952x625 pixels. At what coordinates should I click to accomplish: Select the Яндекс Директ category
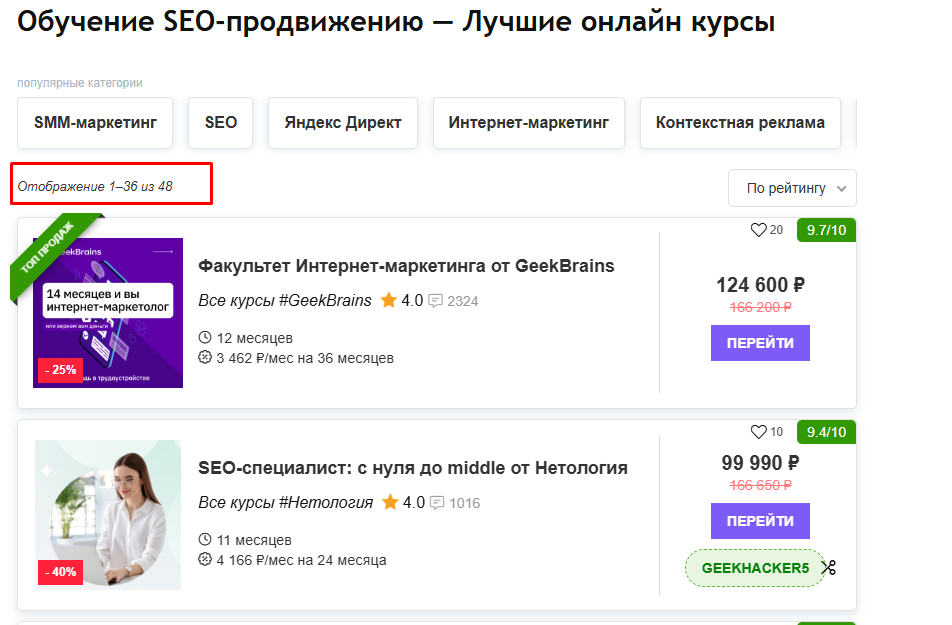click(x=343, y=123)
